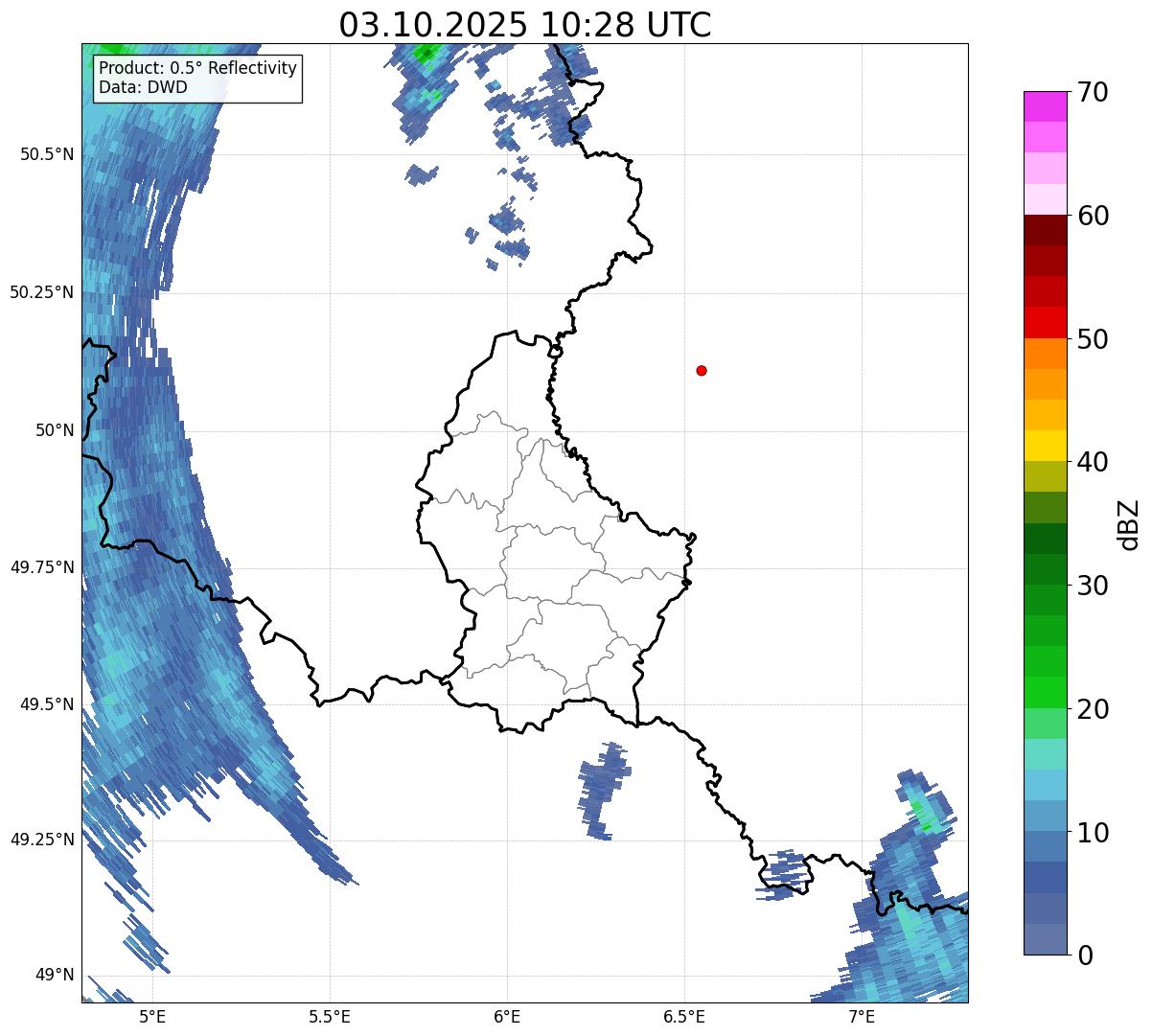Image resolution: width=1152 pixels, height=1036 pixels.
Task: Click the colorbar tick label 40
Action: coord(1093,462)
